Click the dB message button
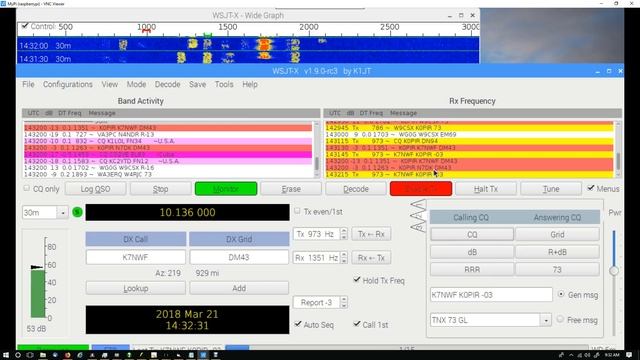This screenshot has width=640, height=360. (472, 252)
